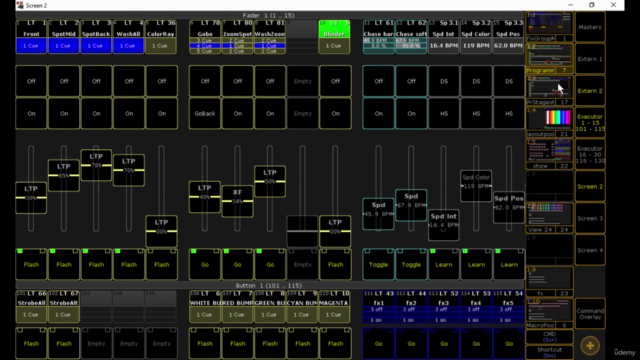Screen dimensions: 640x360
Task: Click the DS button under Spd Int
Action: (444, 81)
